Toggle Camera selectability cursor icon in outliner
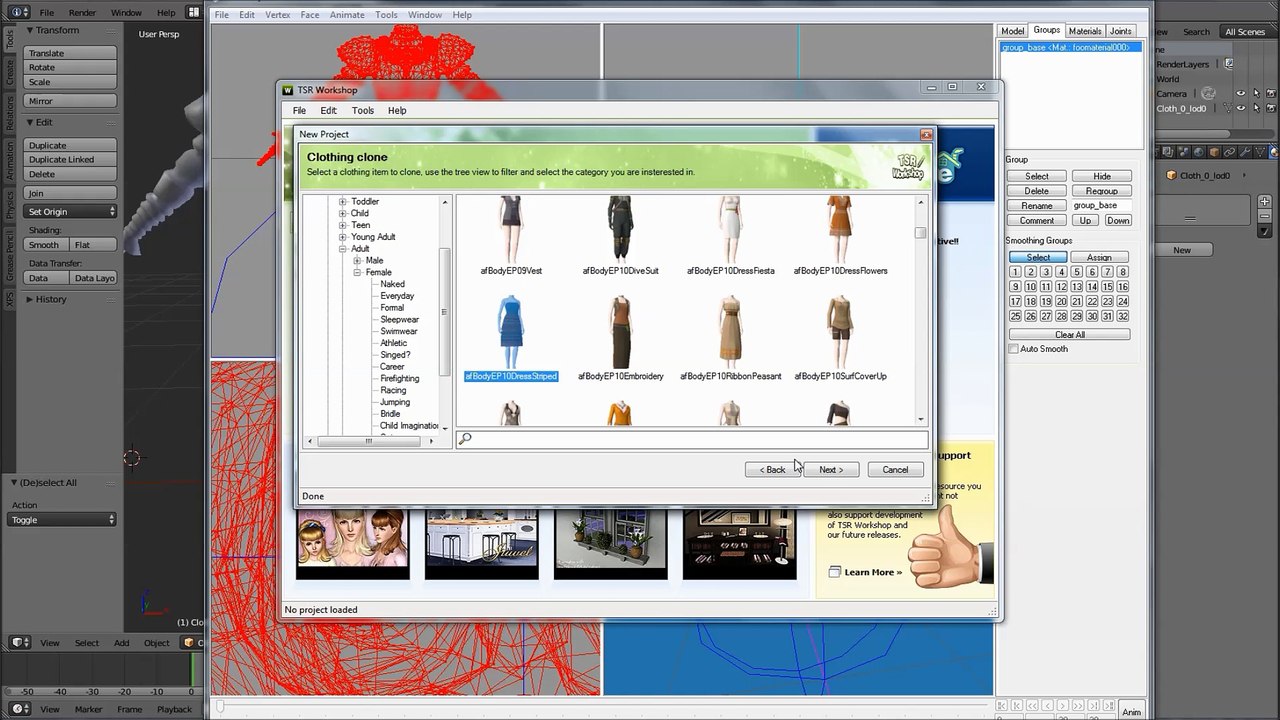The width and height of the screenshot is (1280, 720). (x=1257, y=93)
